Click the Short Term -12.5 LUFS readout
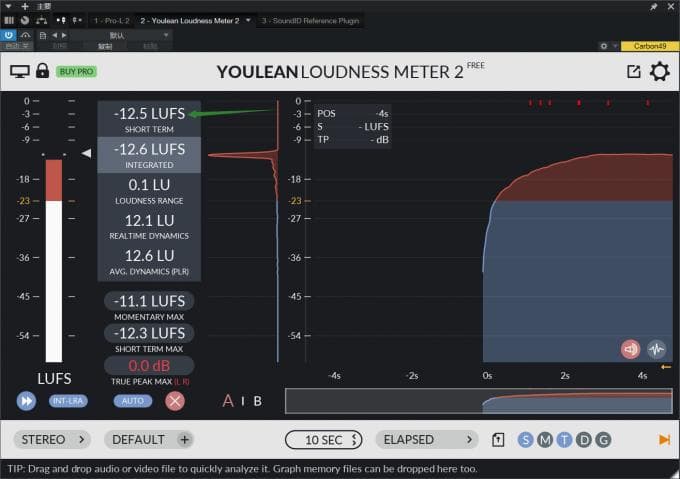Image resolution: width=680 pixels, height=479 pixels. click(x=149, y=119)
